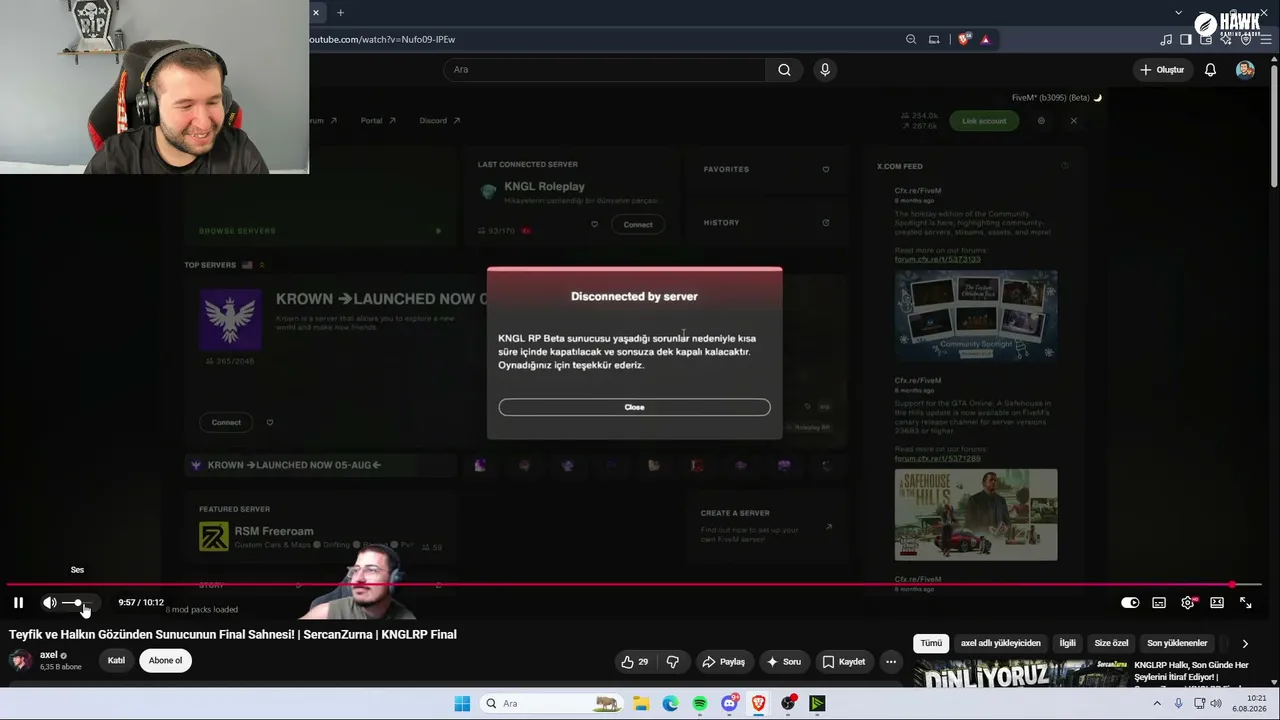This screenshot has height=720, width=1280.
Task: Click the Katıl join button
Action: click(x=116, y=661)
